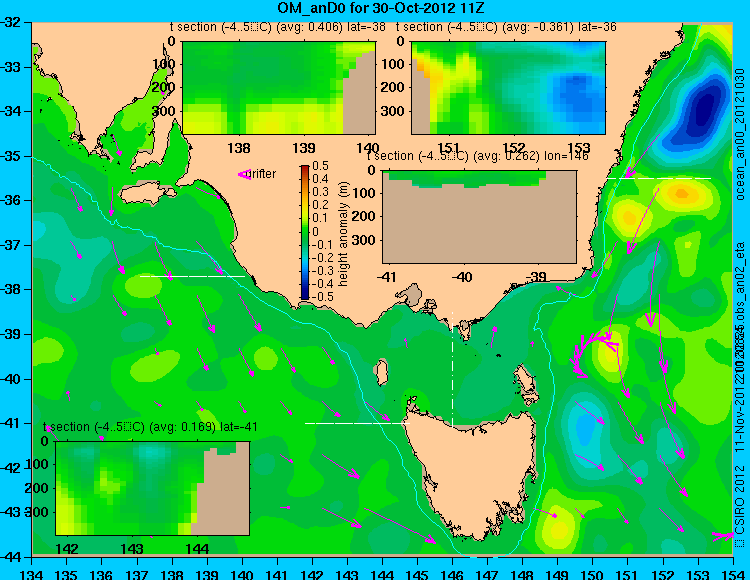Select the lon=146 temperature section title
The image size is (750, 580).
pyautogui.click(x=477, y=156)
